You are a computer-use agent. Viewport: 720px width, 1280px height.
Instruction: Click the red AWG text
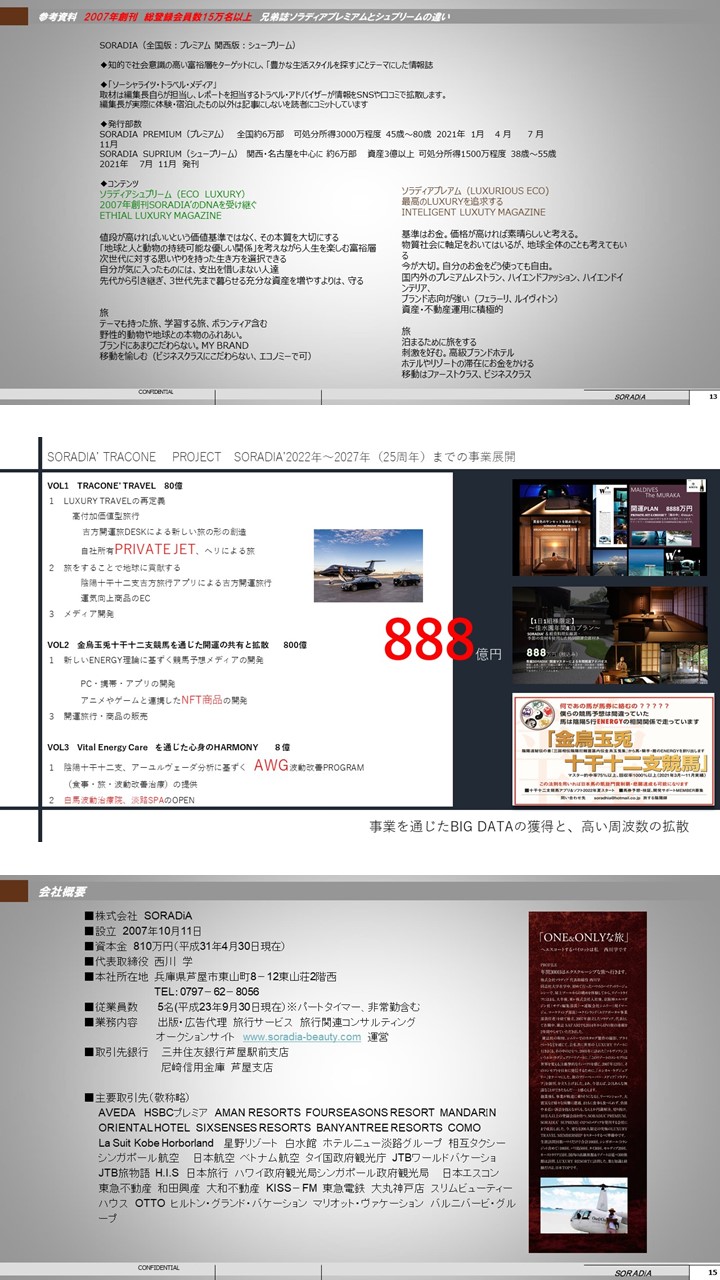[x=270, y=766]
